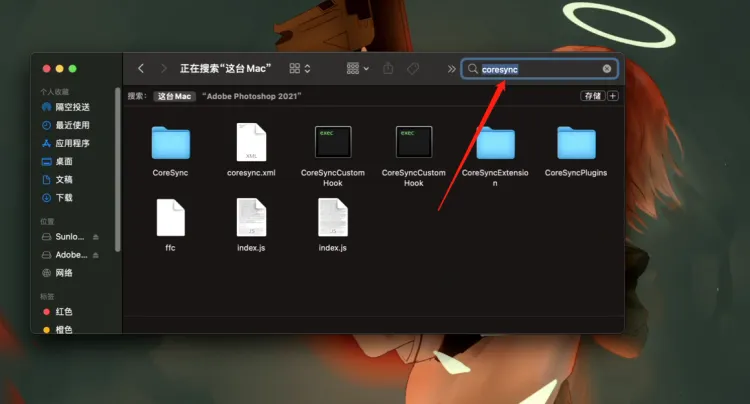The width and height of the screenshot is (750, 404).
Task: Open the CoreSyncPlugins folder
Action: pos(576,143)
